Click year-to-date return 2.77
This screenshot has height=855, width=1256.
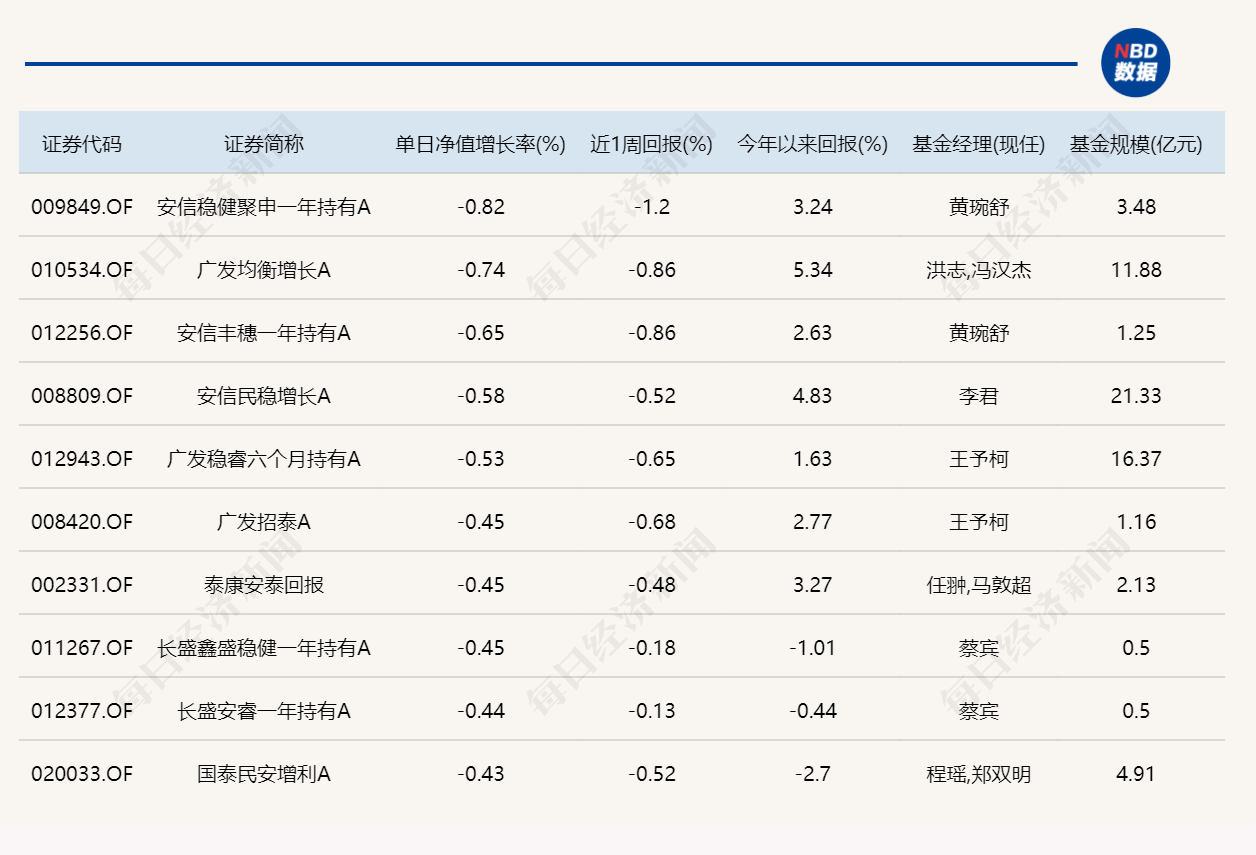pyautogui.click(x=812, y=522)
